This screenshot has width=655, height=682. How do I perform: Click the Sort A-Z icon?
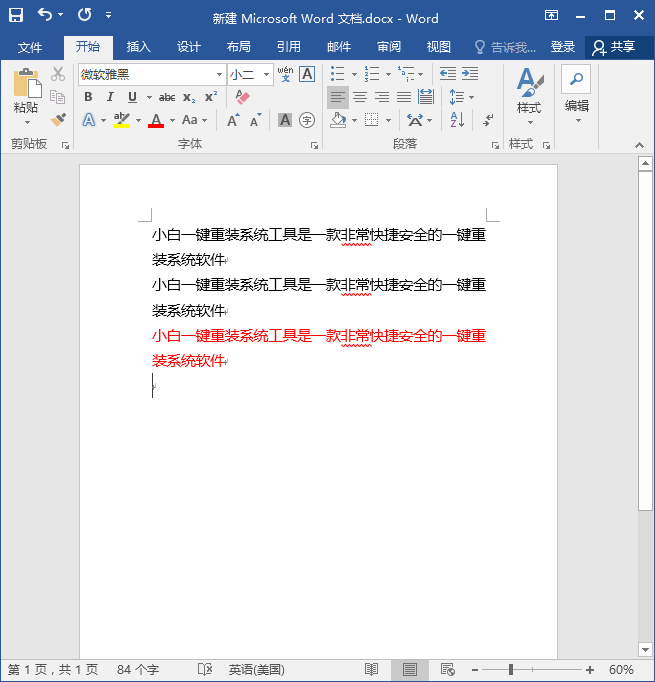click(457, 120)
